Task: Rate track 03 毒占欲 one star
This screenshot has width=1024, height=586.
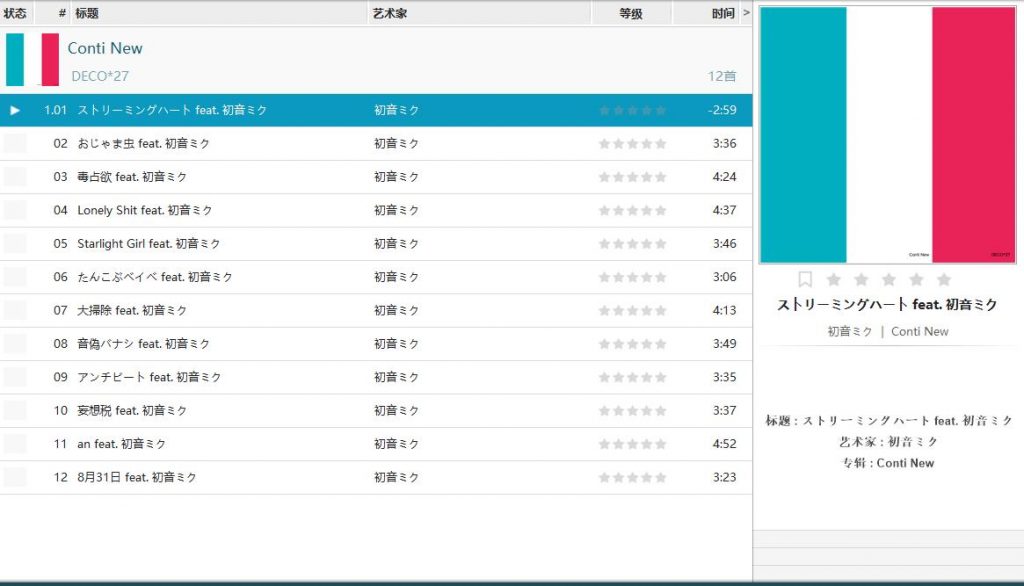Action: (x=604, y=177)
